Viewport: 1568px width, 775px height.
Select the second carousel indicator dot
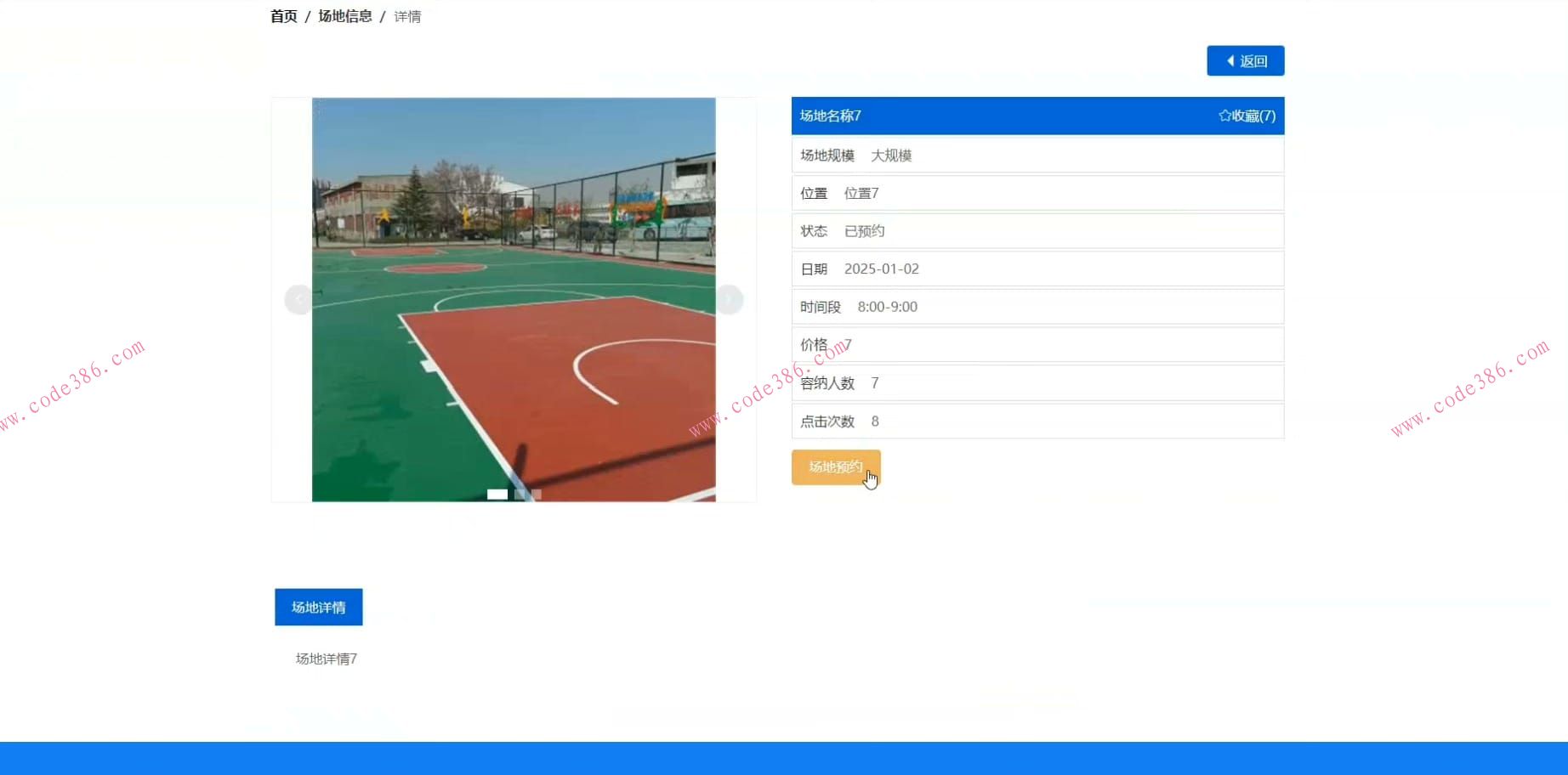(x=518, y=493)
